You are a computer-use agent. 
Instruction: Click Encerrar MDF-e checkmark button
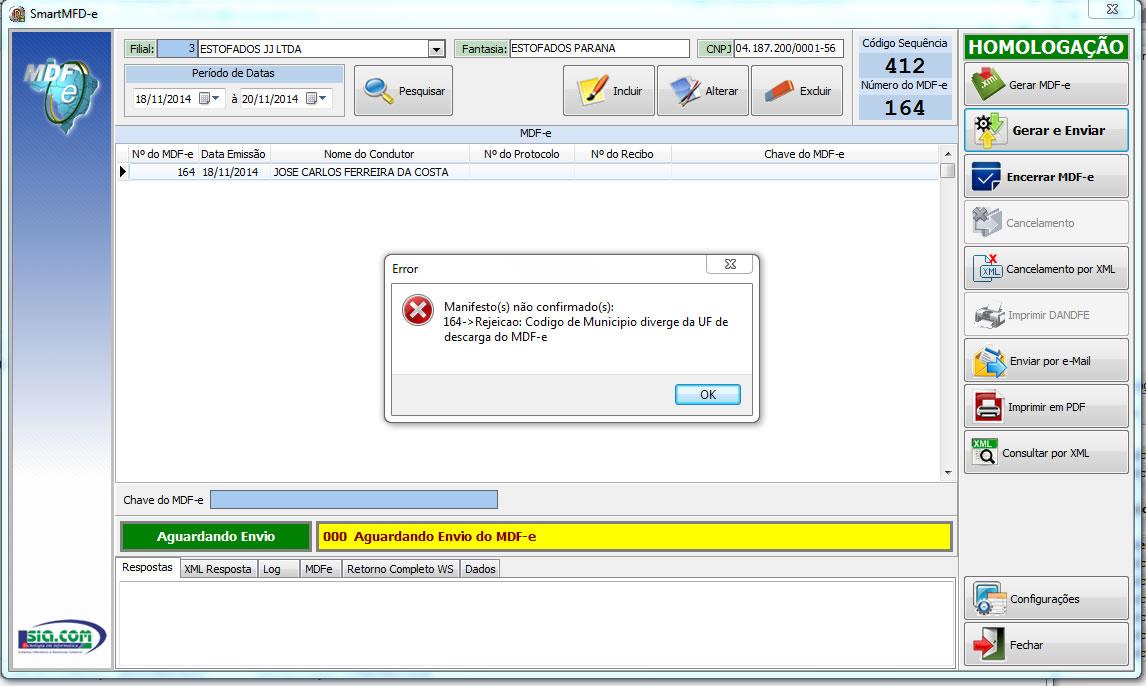(1046, 177)
